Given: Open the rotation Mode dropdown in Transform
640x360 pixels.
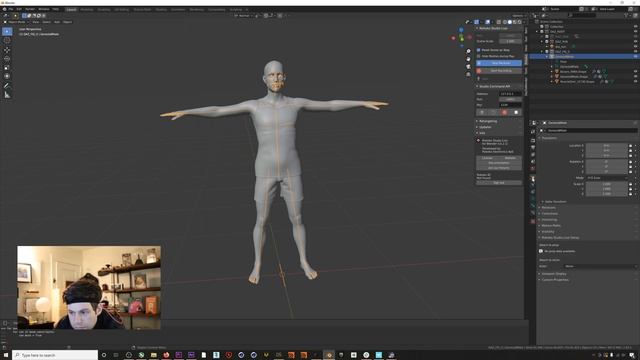Looking at the screenshot, I should 607,178.
